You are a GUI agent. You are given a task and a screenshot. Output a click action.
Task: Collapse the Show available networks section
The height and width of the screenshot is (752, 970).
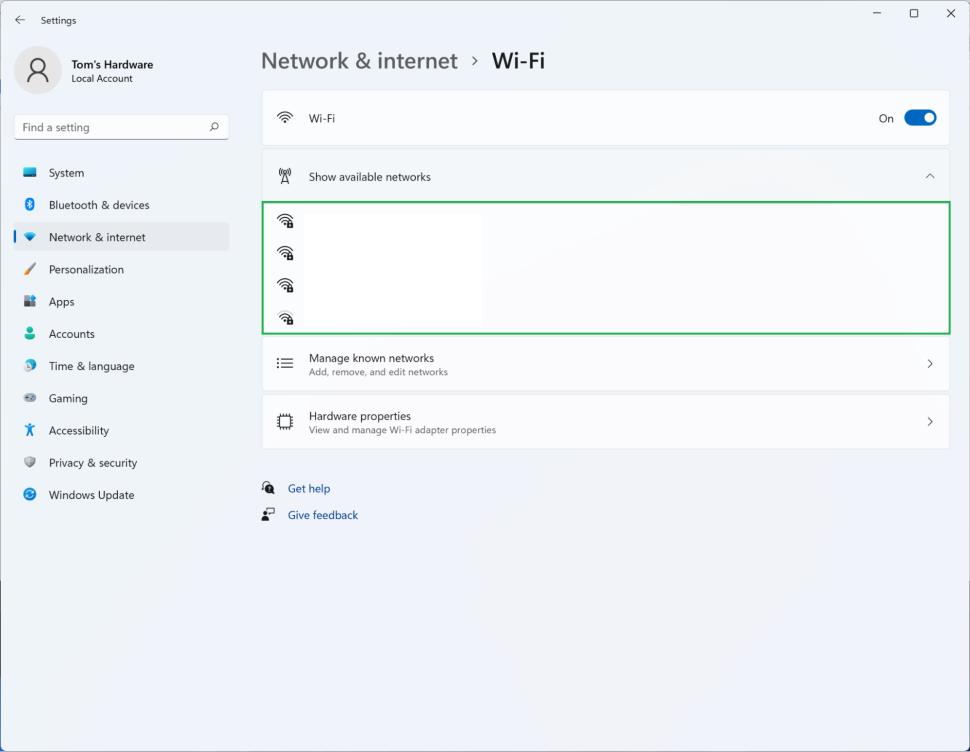[929, 175]
